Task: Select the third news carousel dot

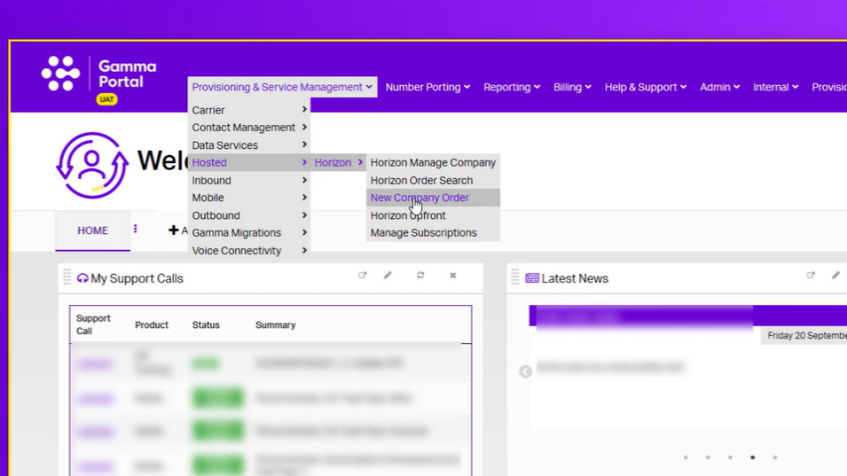Action: 730,458
